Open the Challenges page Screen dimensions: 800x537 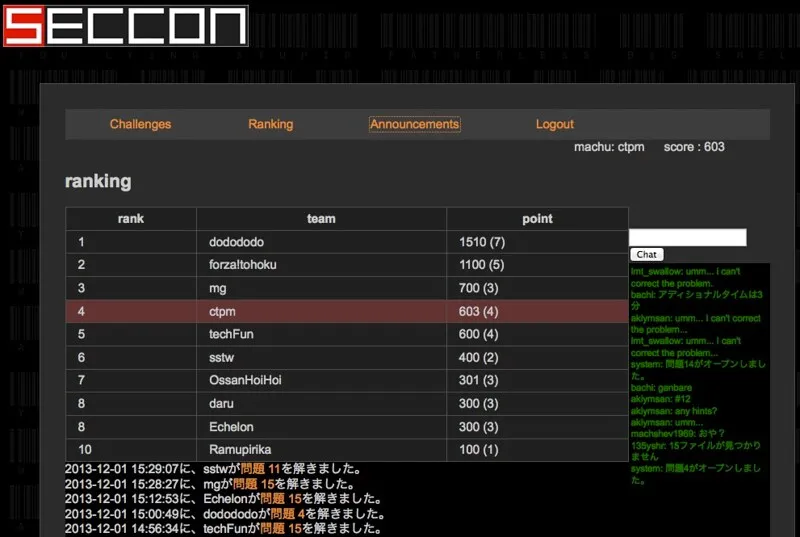140,124
